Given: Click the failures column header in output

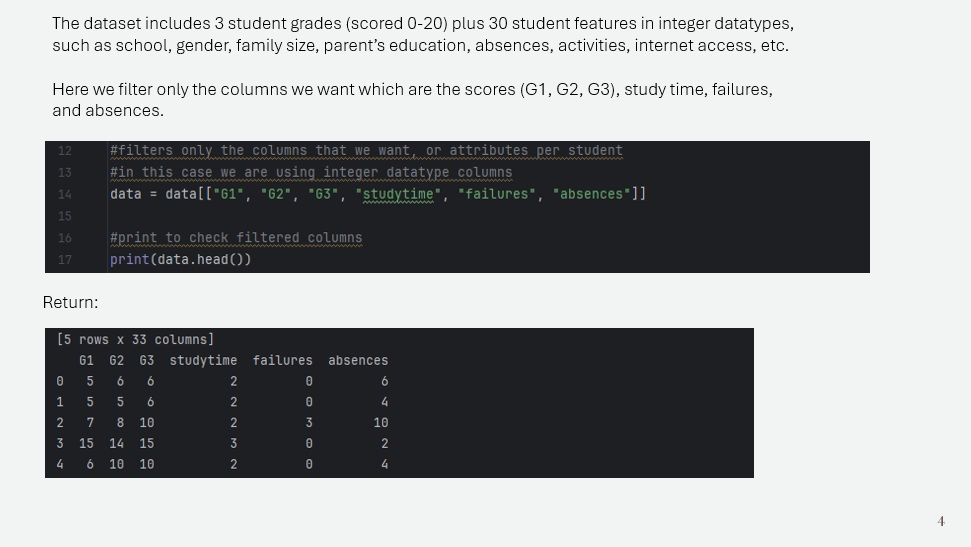Looking at the screenshot, I should tap(282, 361).
